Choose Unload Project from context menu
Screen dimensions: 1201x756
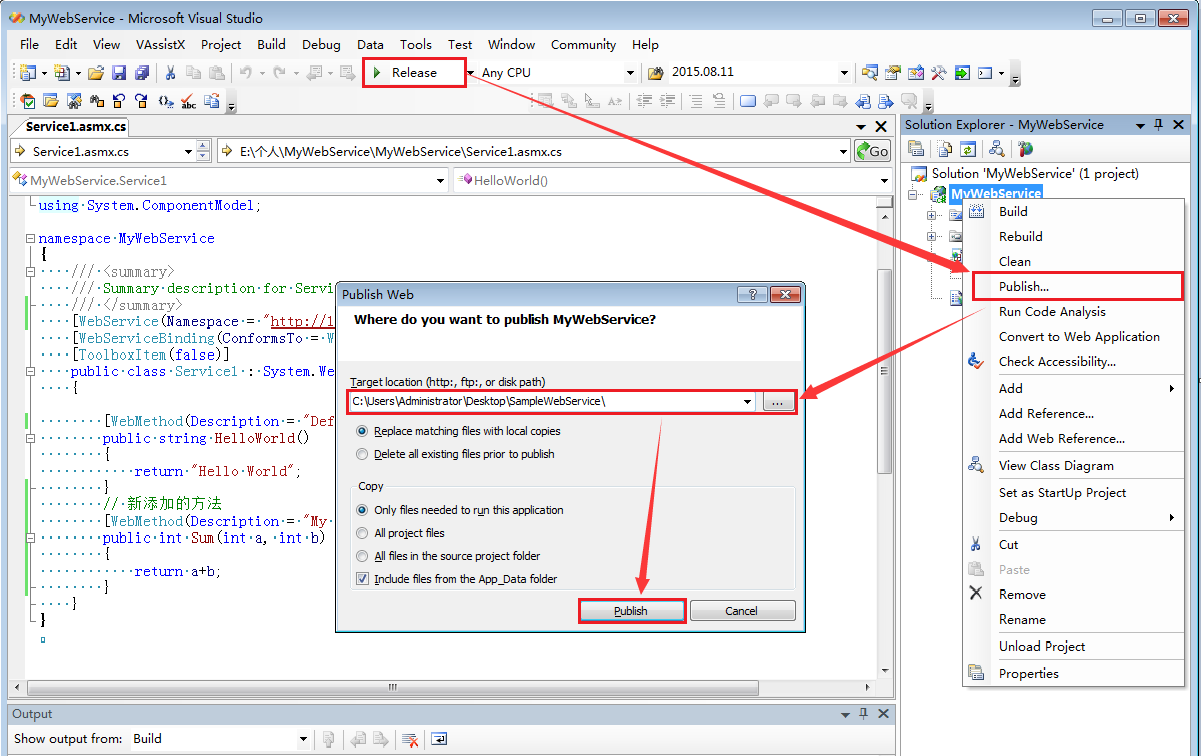[x=1074, y=646]
